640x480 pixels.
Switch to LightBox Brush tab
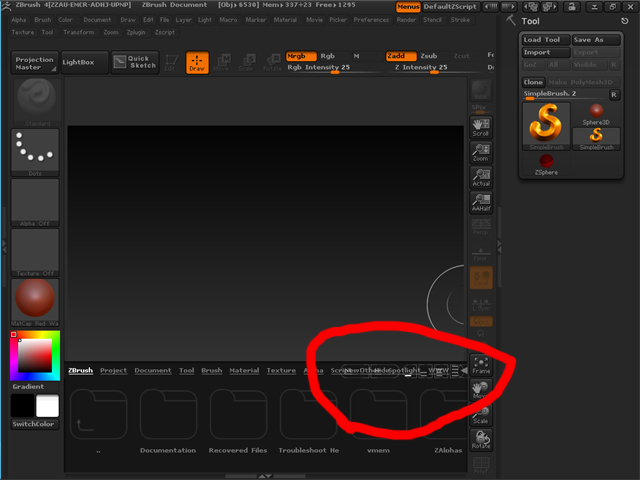[x=211, y=371]
